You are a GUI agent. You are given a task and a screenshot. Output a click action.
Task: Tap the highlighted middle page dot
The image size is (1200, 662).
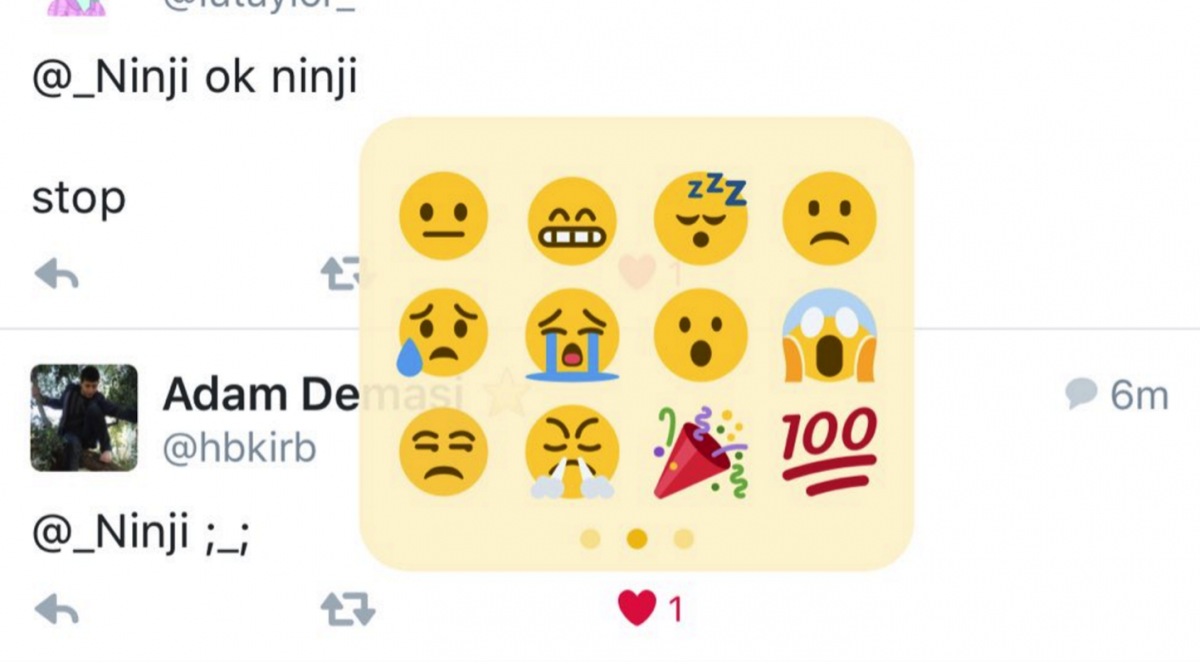pyautogui.click(x=637, y=540)
